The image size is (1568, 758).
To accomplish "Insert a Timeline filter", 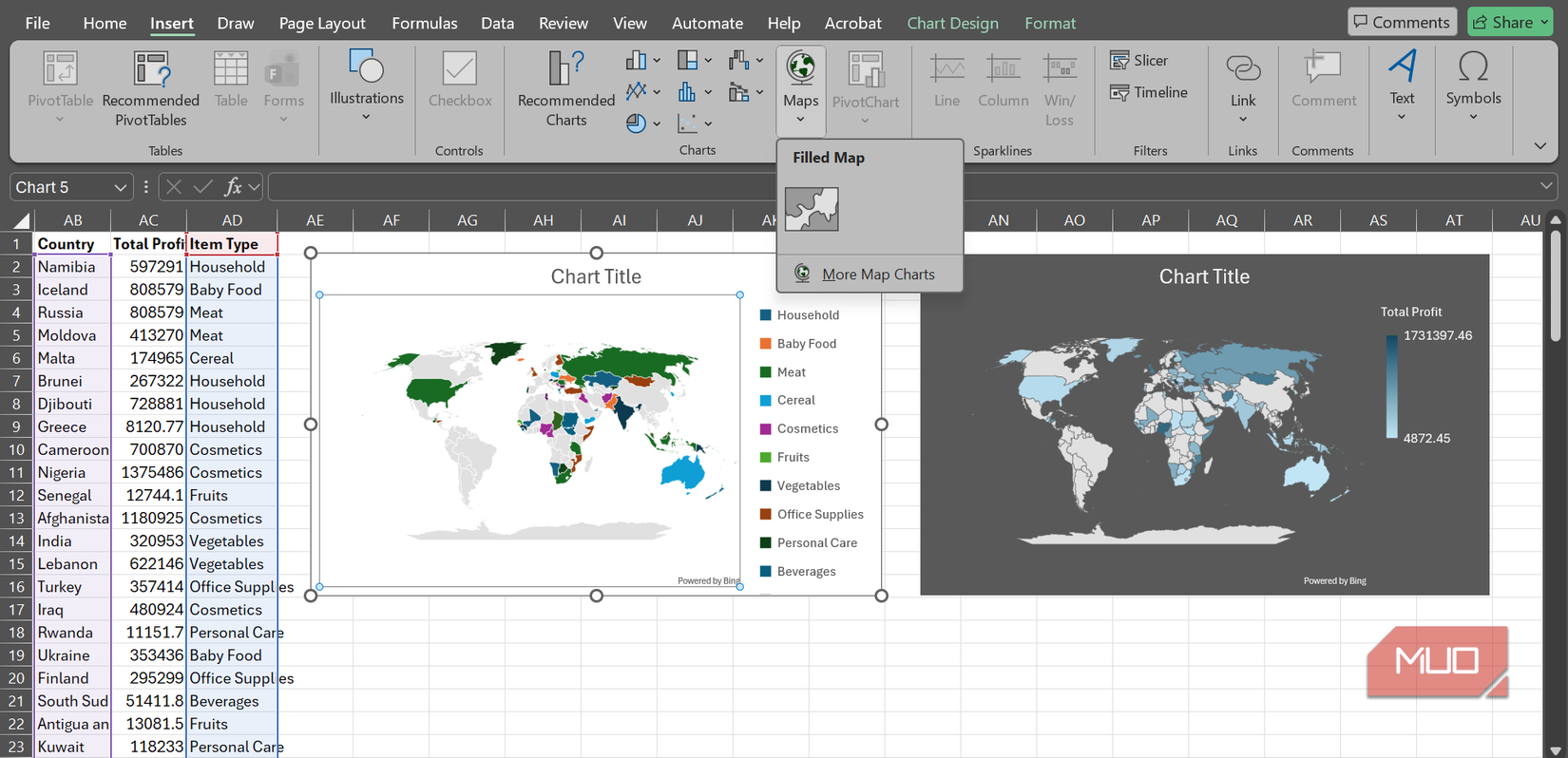I will 1149,92.
